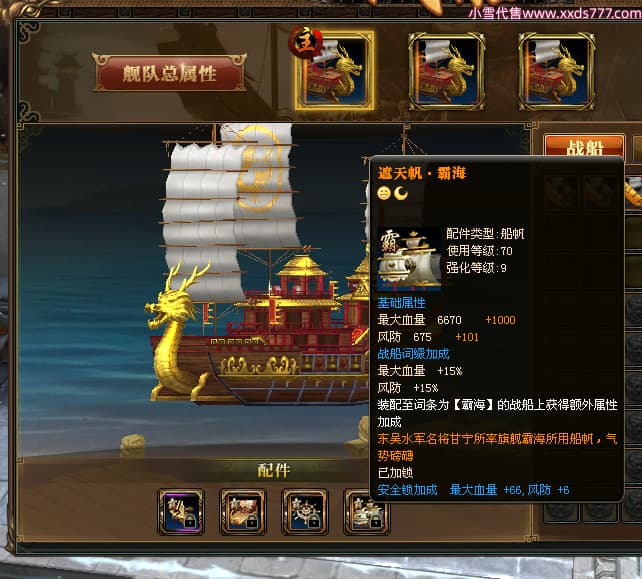Click the large white sail on ship preview

coord(229,205)
